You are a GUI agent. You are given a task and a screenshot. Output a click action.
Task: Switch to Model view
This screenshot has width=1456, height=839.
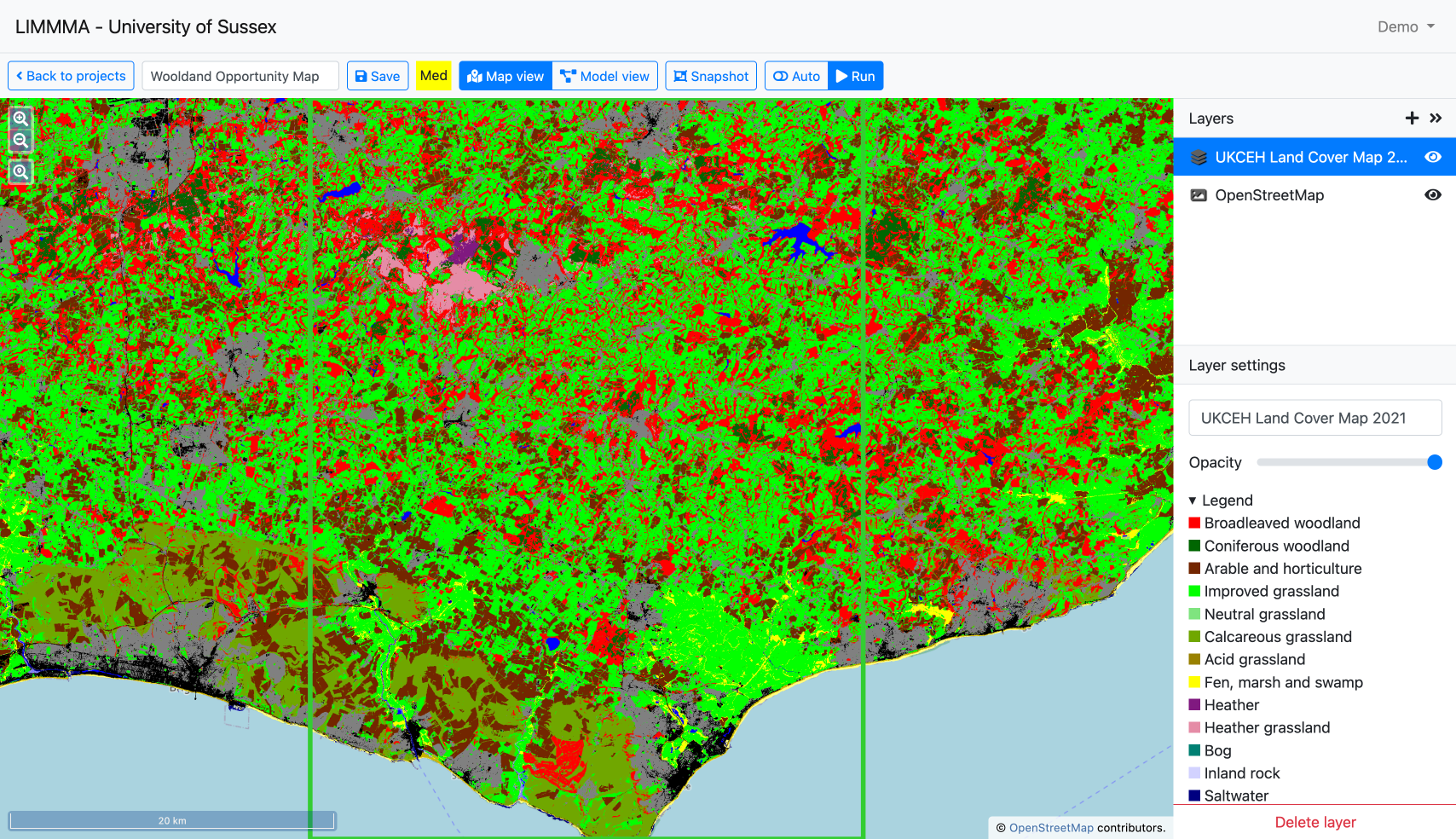click(605, 76)
